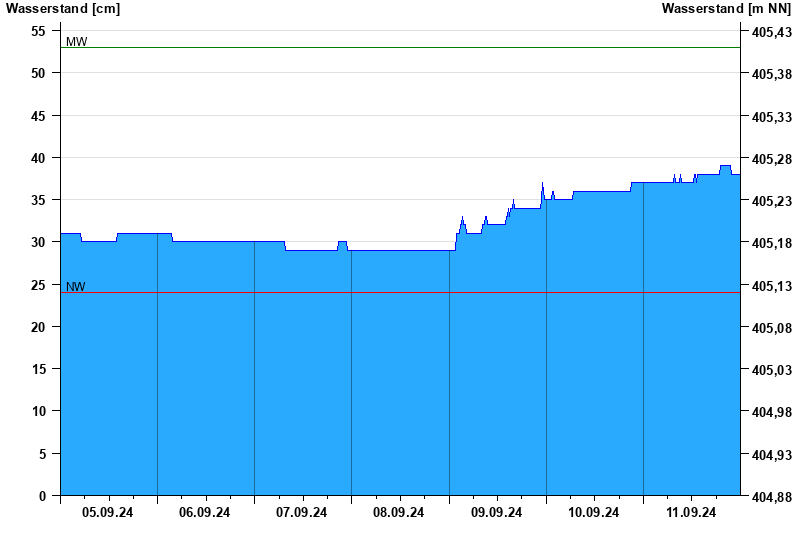Click the left axis value 15
This screenshot has height=550, width=800.
38,369
